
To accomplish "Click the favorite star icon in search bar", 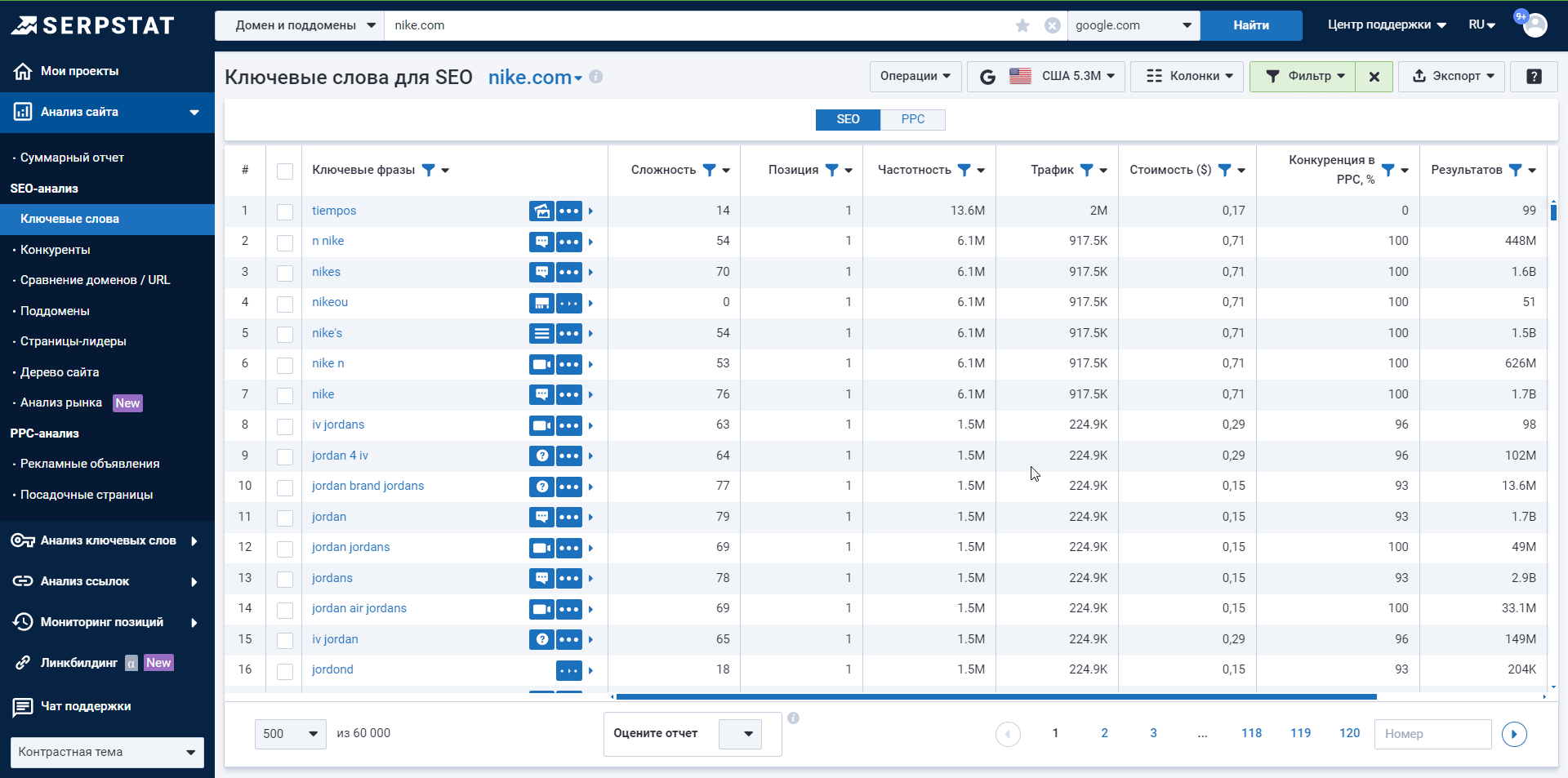I will [1022, 25].
